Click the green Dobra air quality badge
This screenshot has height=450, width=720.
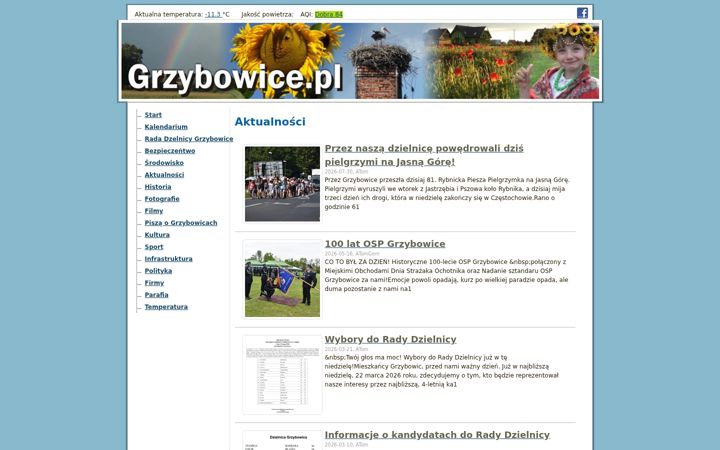[329, 14]
